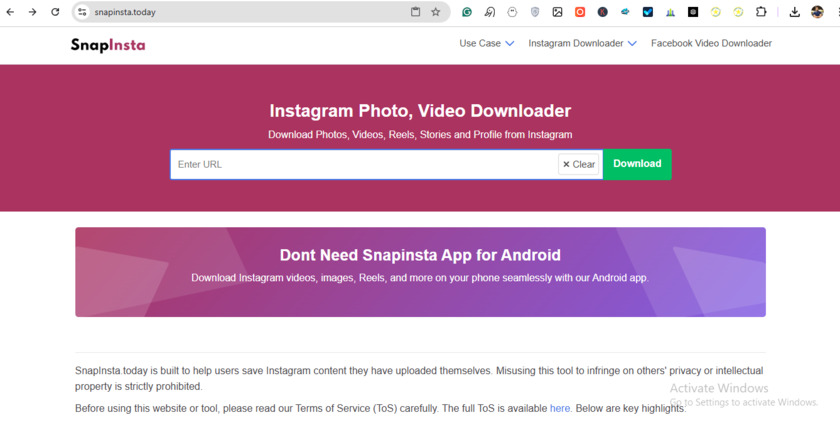Open the Grammarly extension icon
Viewport: 840px width, 425px height.
467,12
